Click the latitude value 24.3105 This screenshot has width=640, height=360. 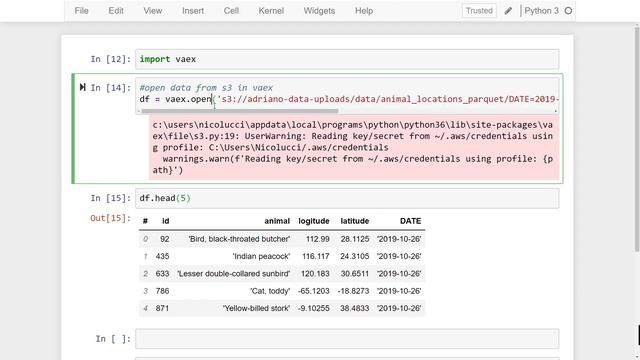coord(355,256)
